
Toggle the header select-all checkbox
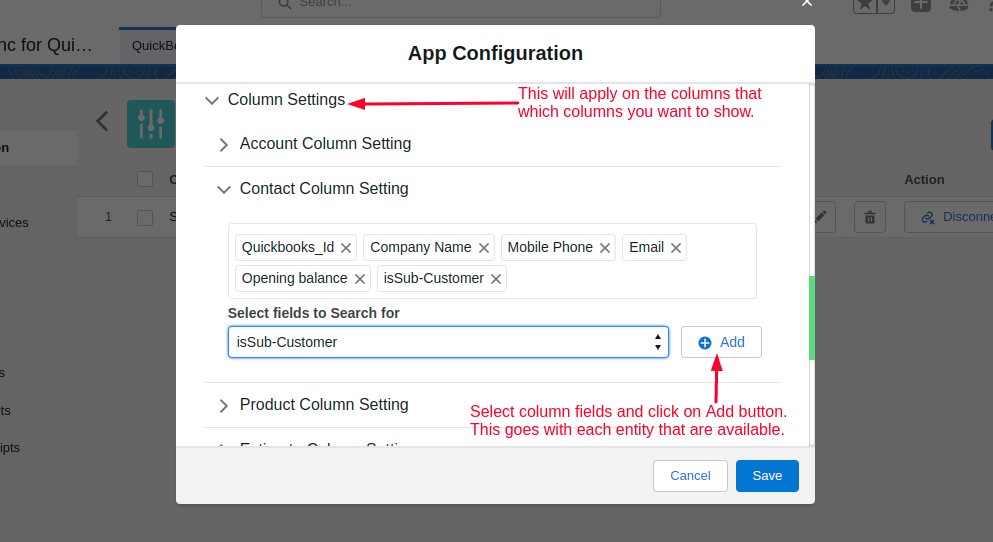coord(145,179)
